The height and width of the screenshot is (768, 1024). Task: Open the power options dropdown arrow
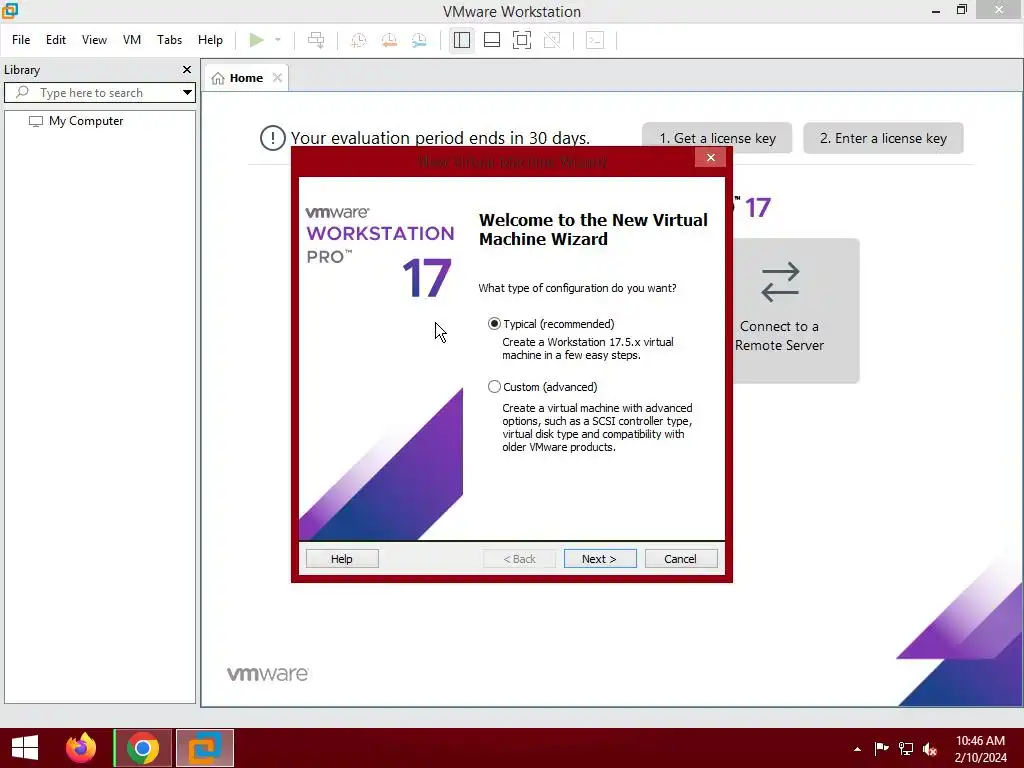[278, 40]
